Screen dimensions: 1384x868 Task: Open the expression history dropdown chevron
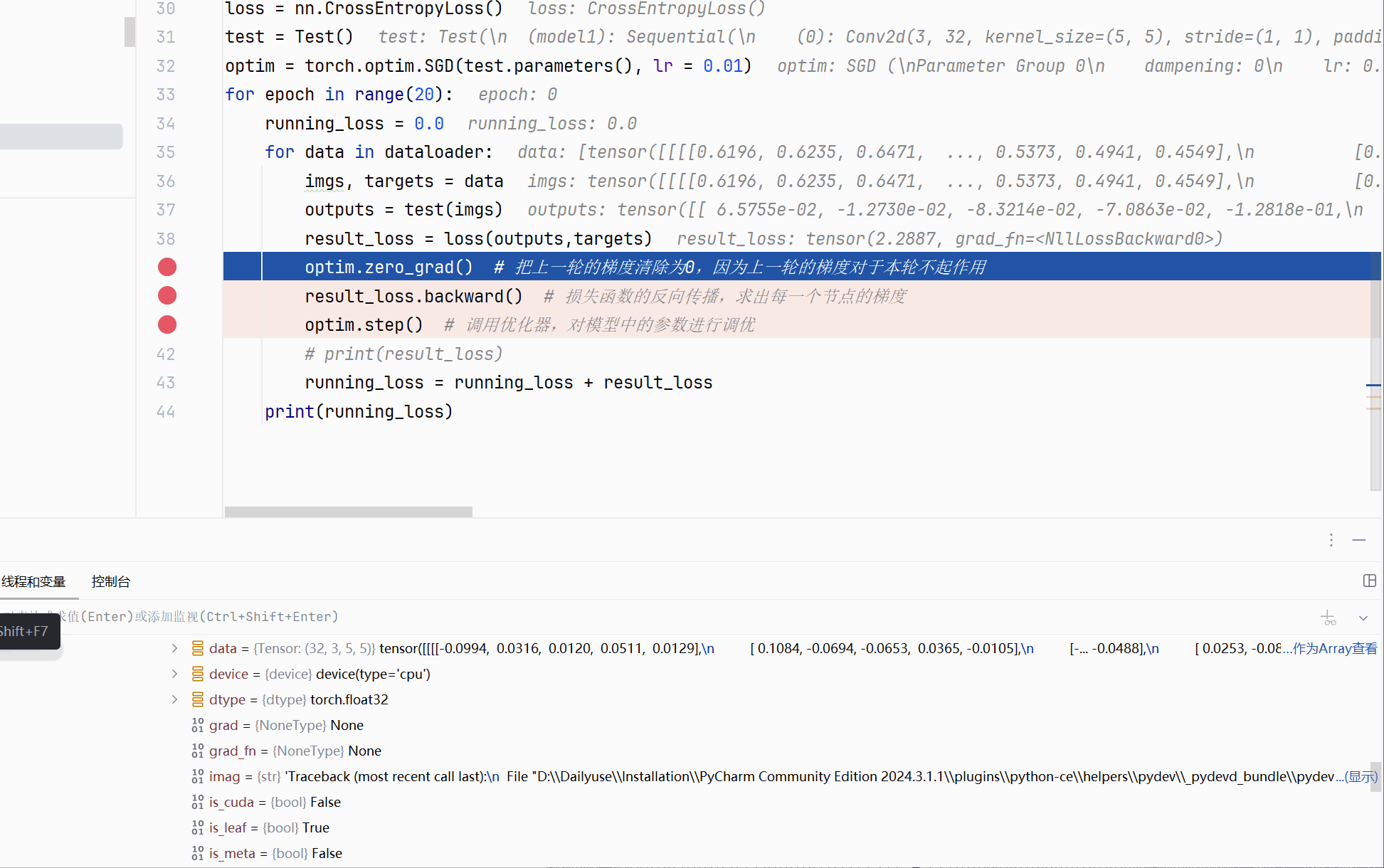click(1363, 618)
